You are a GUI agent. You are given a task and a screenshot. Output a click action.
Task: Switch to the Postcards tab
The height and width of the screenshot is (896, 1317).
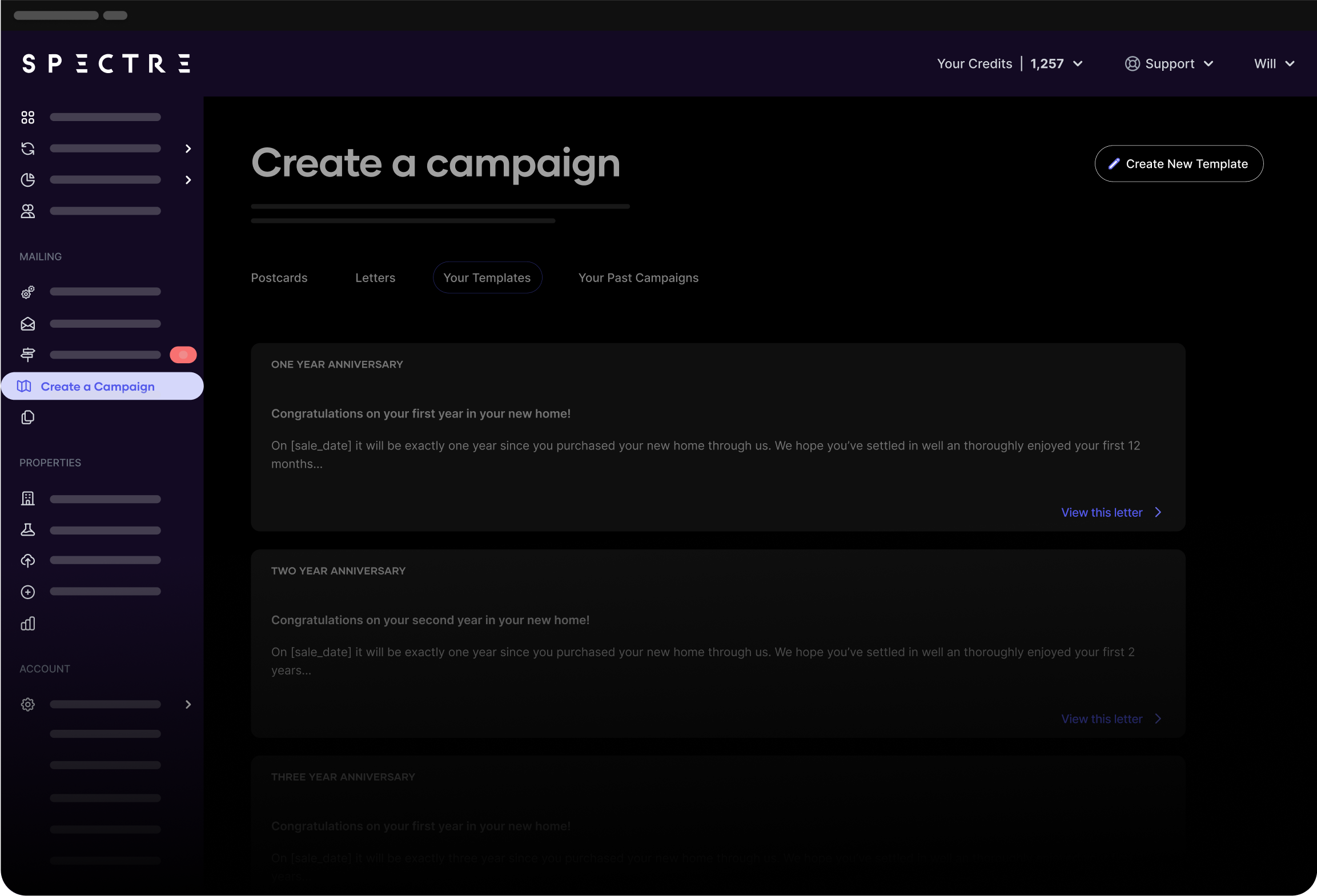pos(279,278)
